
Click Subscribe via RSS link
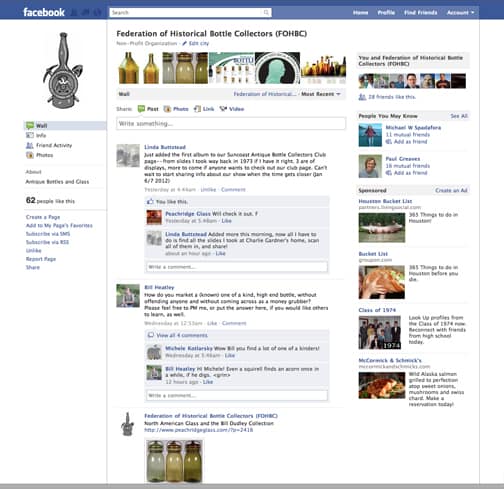[x=47, y=242]
